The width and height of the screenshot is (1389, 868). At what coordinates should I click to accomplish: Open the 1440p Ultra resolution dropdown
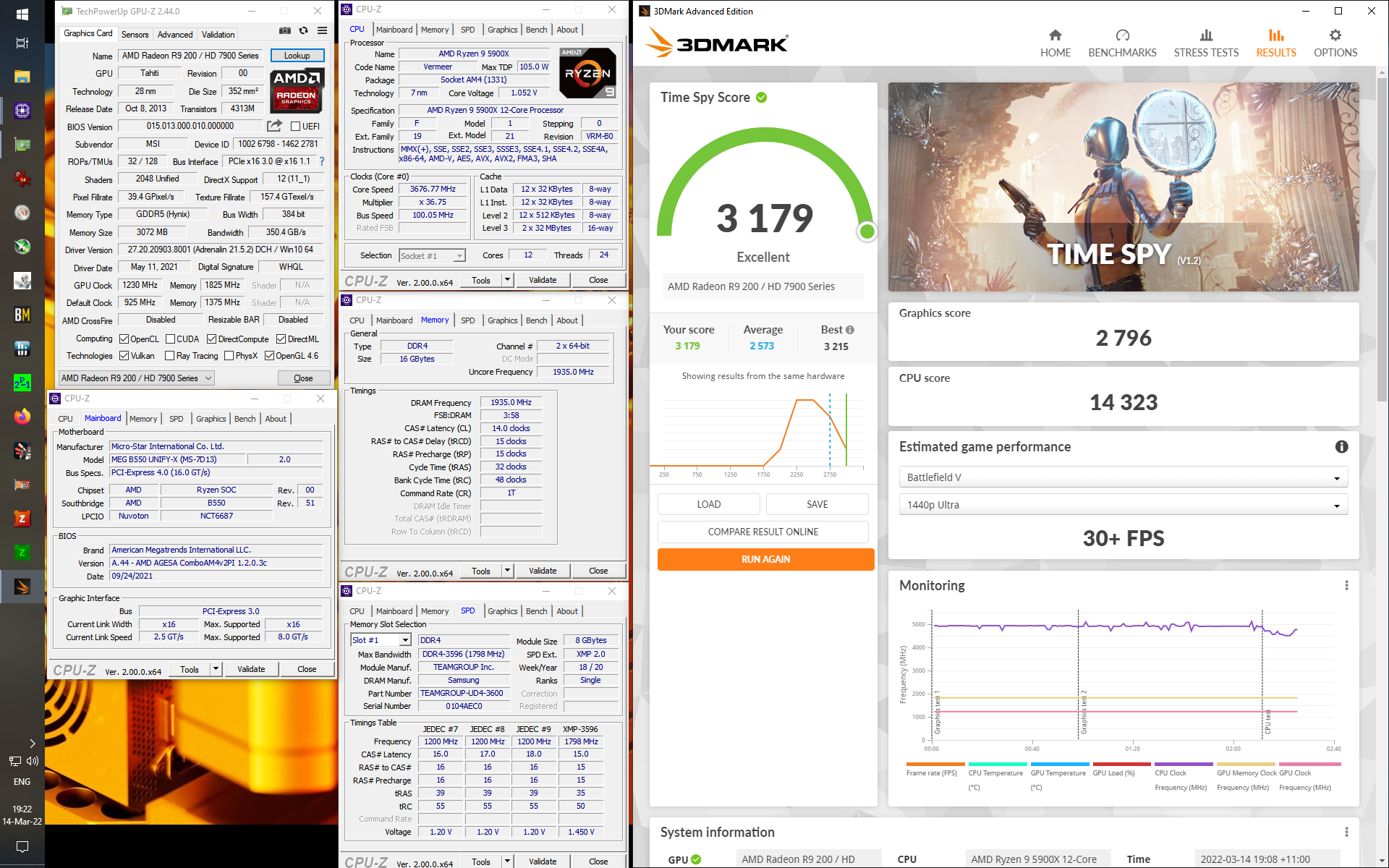(x=1123, y=505)
